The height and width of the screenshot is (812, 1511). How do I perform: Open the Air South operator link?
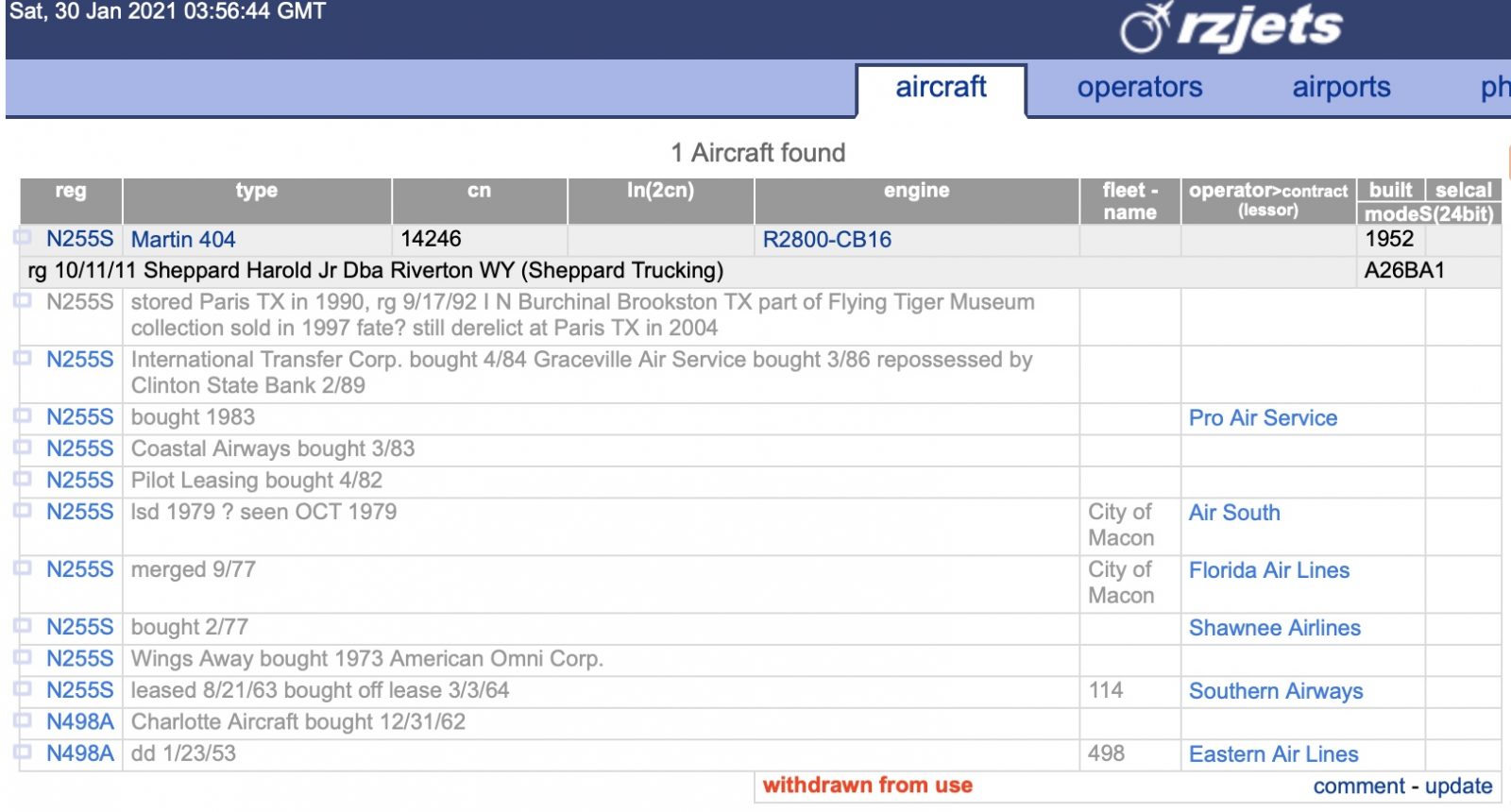tap(1234, 513)
